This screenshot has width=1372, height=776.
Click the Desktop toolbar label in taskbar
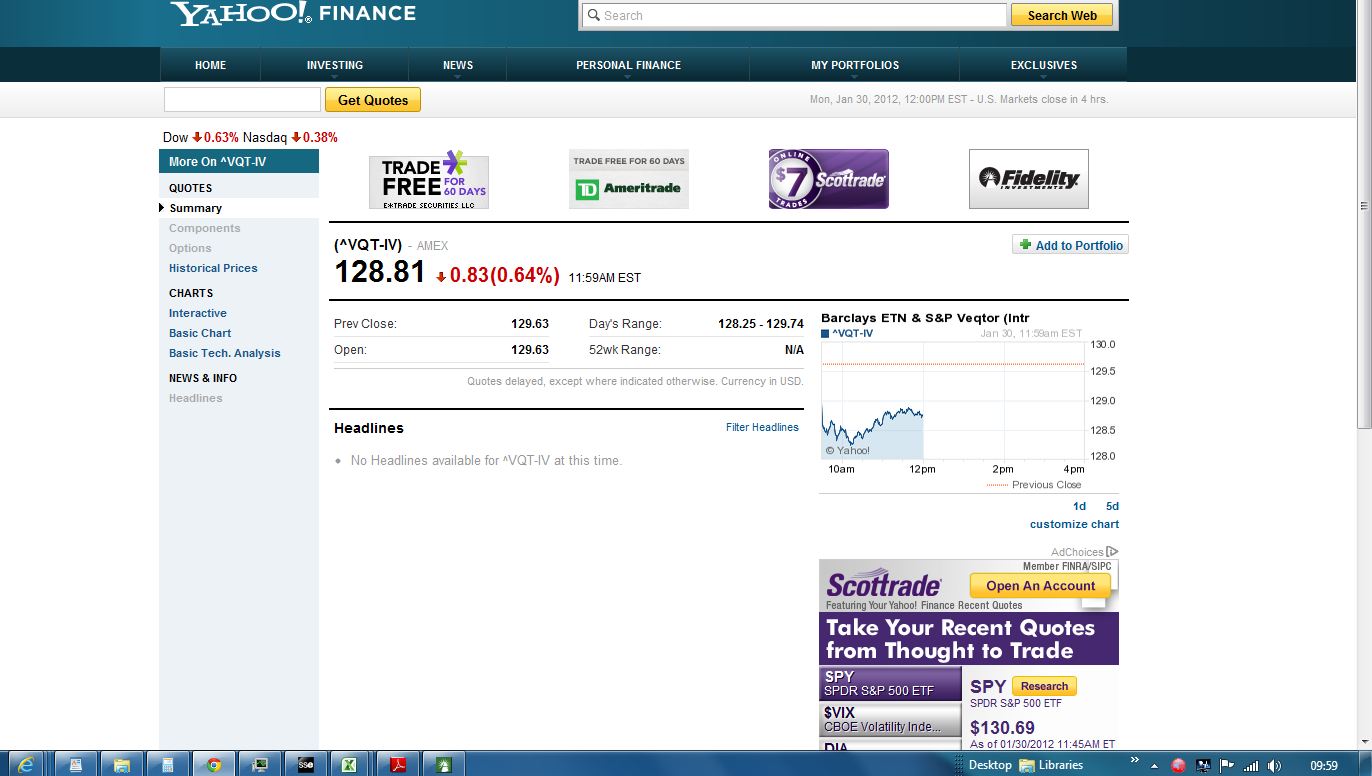[990, 765]
